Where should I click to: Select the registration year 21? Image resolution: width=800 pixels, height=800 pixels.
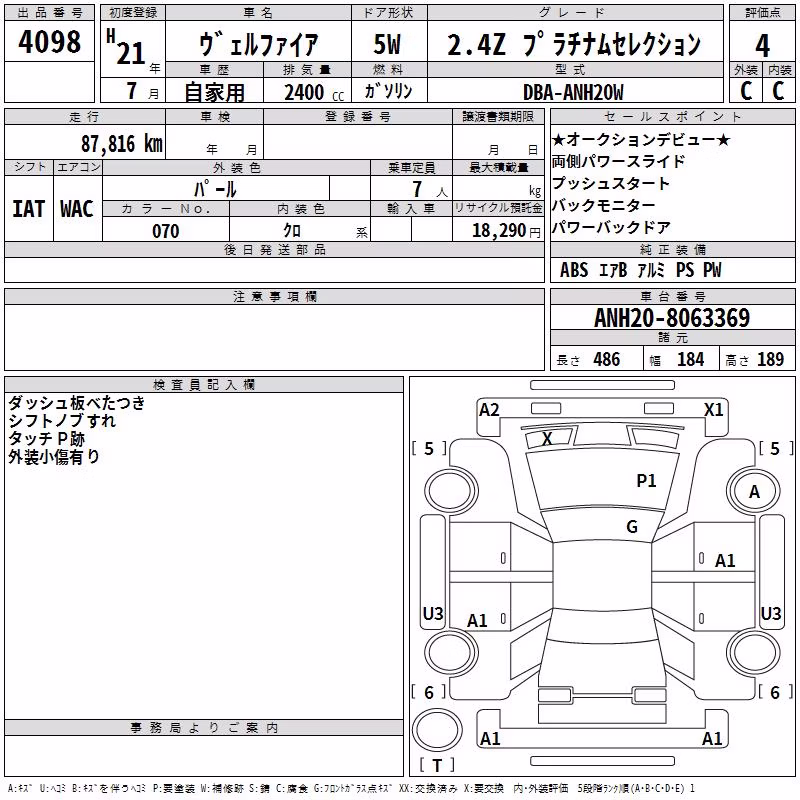click(131, 54)
